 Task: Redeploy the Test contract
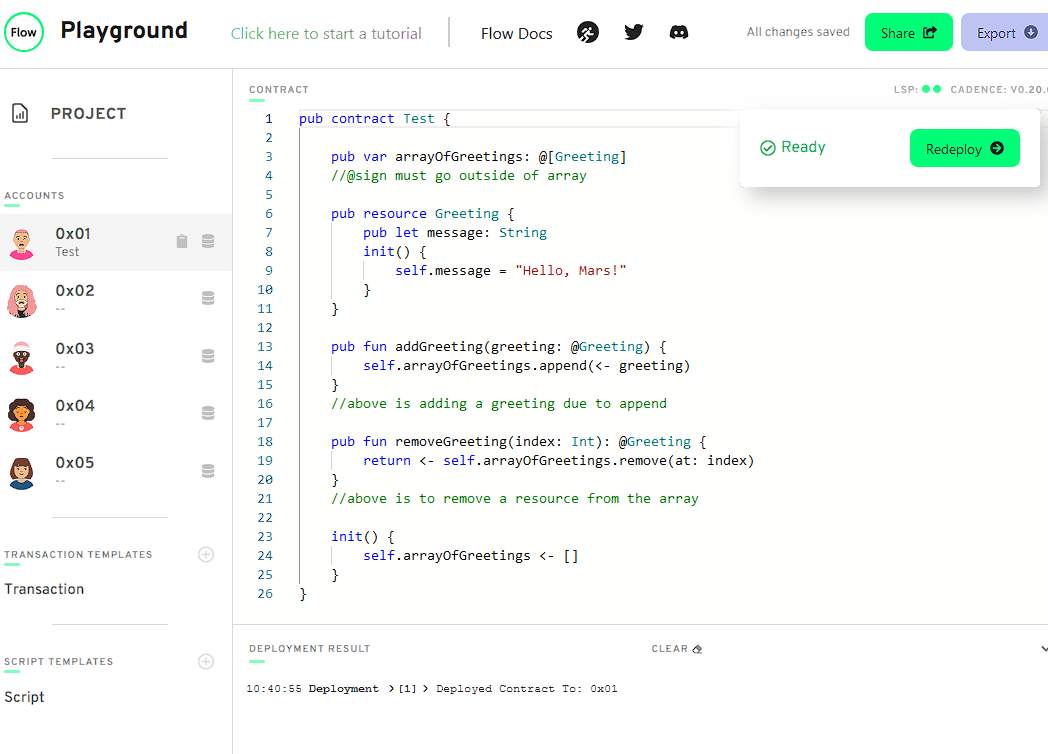[964, 148]
